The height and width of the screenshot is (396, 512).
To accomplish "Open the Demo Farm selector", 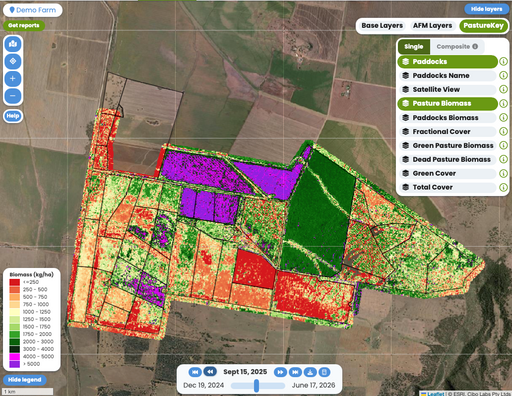I will tap(33, 10).
